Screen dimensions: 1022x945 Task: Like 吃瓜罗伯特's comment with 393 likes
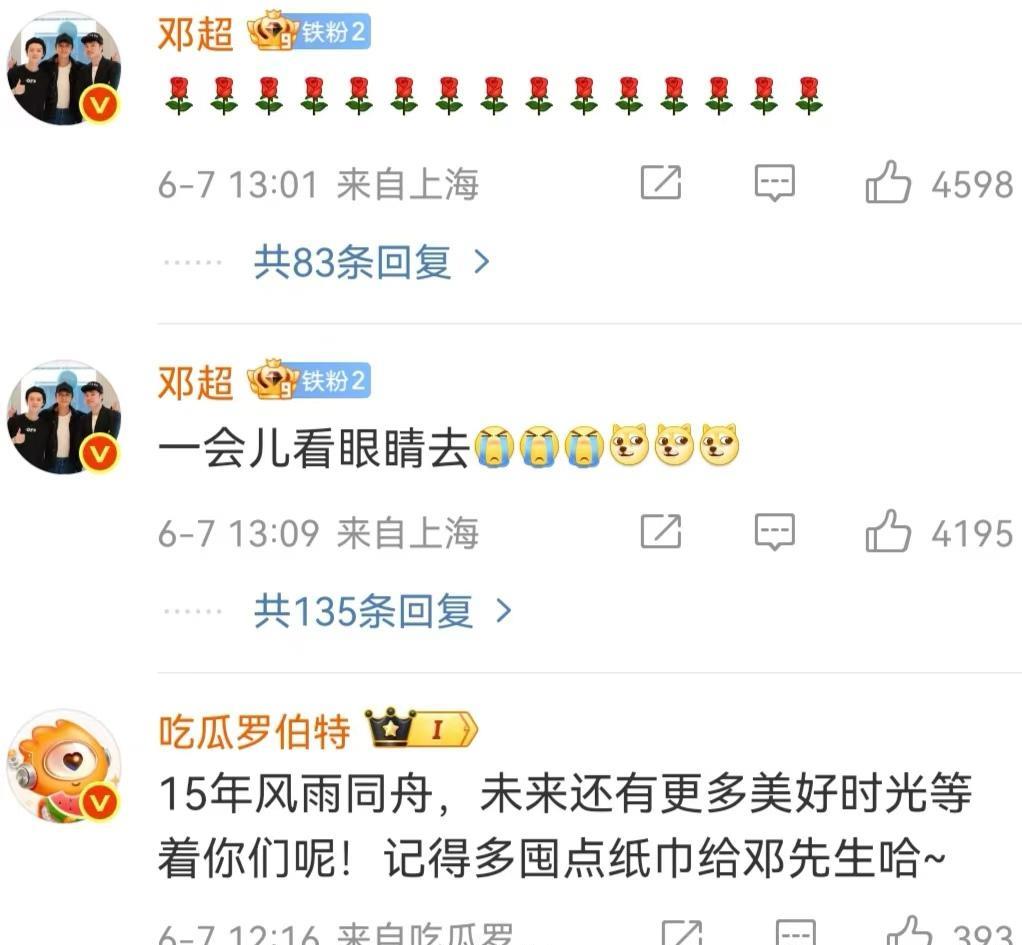point(910,932)
